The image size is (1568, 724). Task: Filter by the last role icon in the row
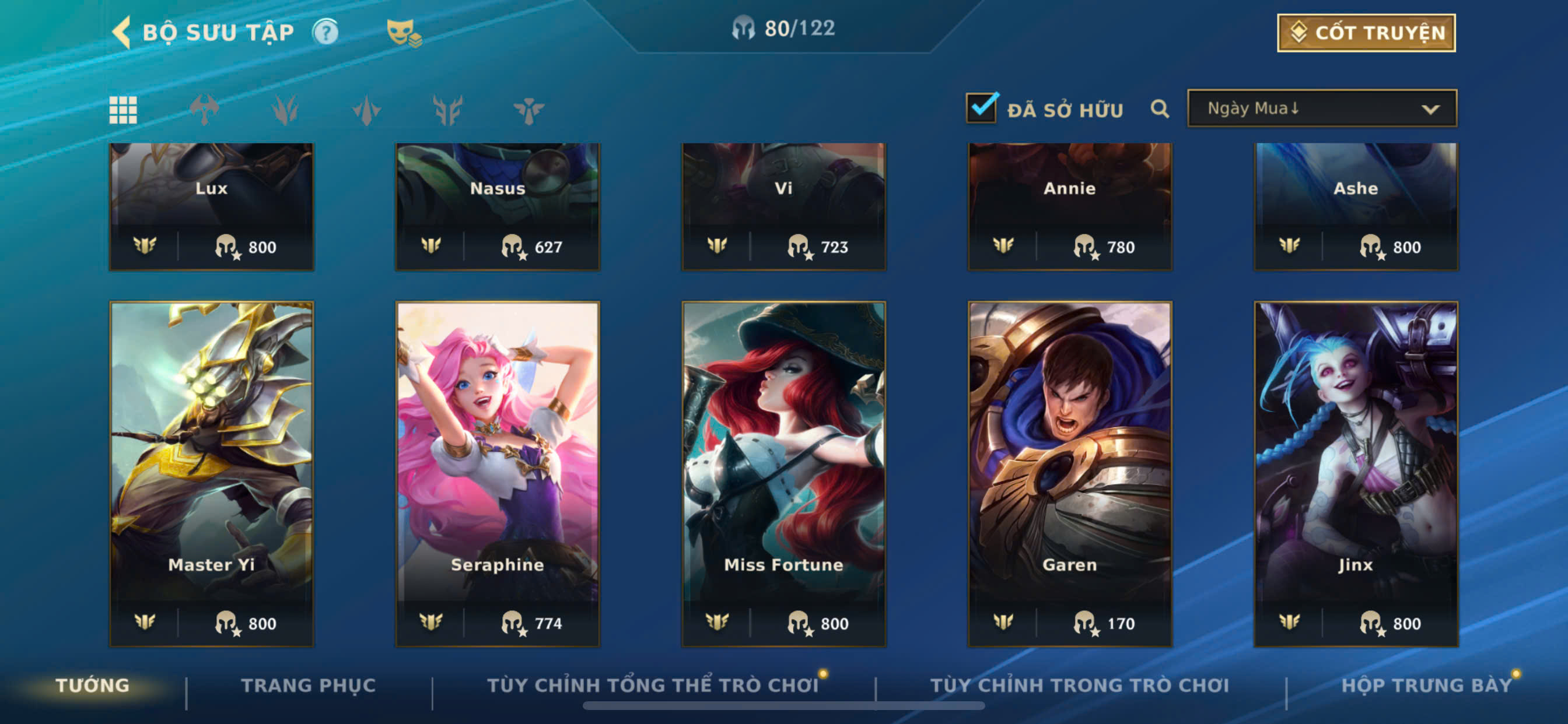coord(528,110)
